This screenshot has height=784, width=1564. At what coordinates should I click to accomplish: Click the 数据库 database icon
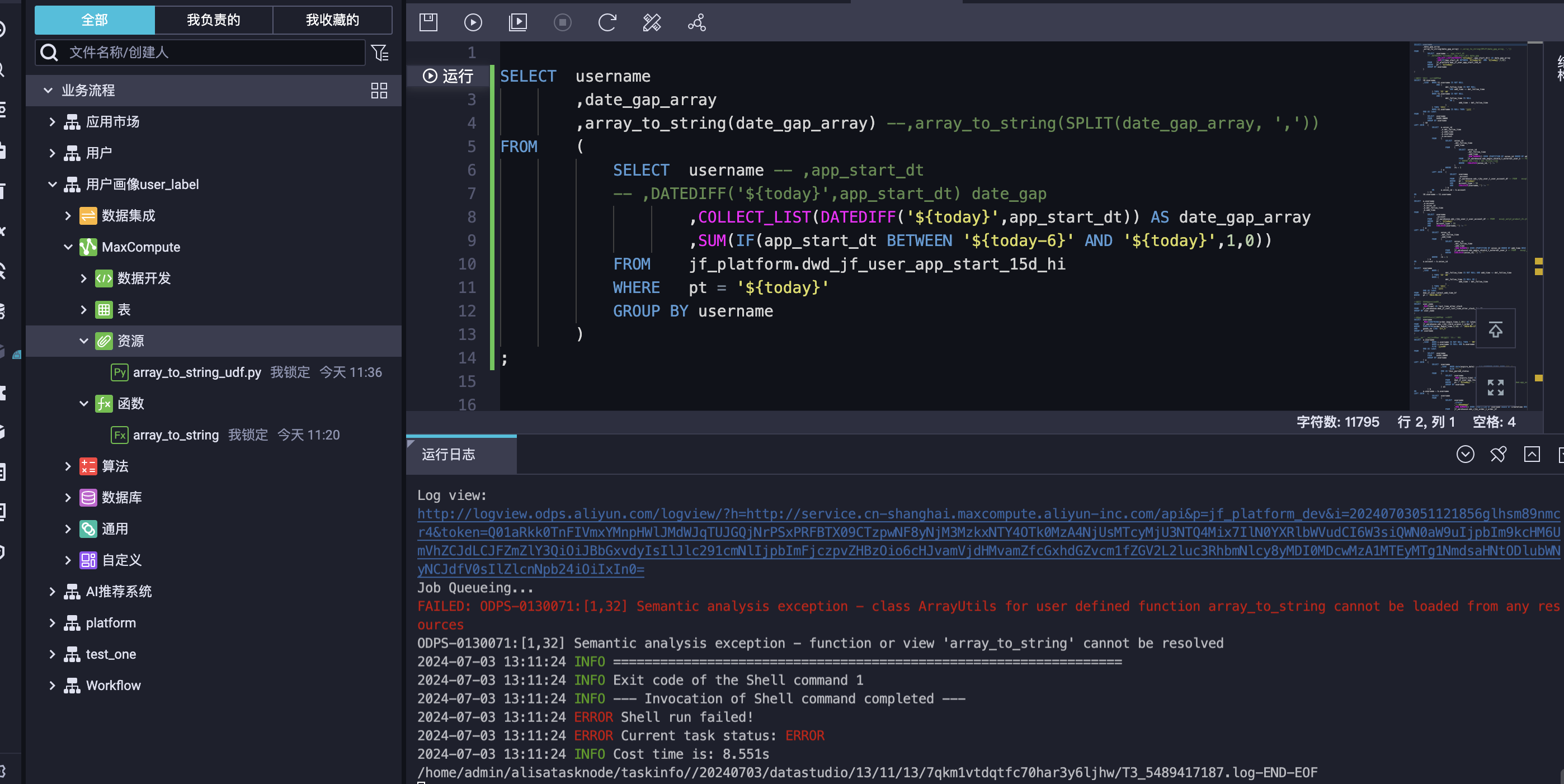tap(88, 498)
